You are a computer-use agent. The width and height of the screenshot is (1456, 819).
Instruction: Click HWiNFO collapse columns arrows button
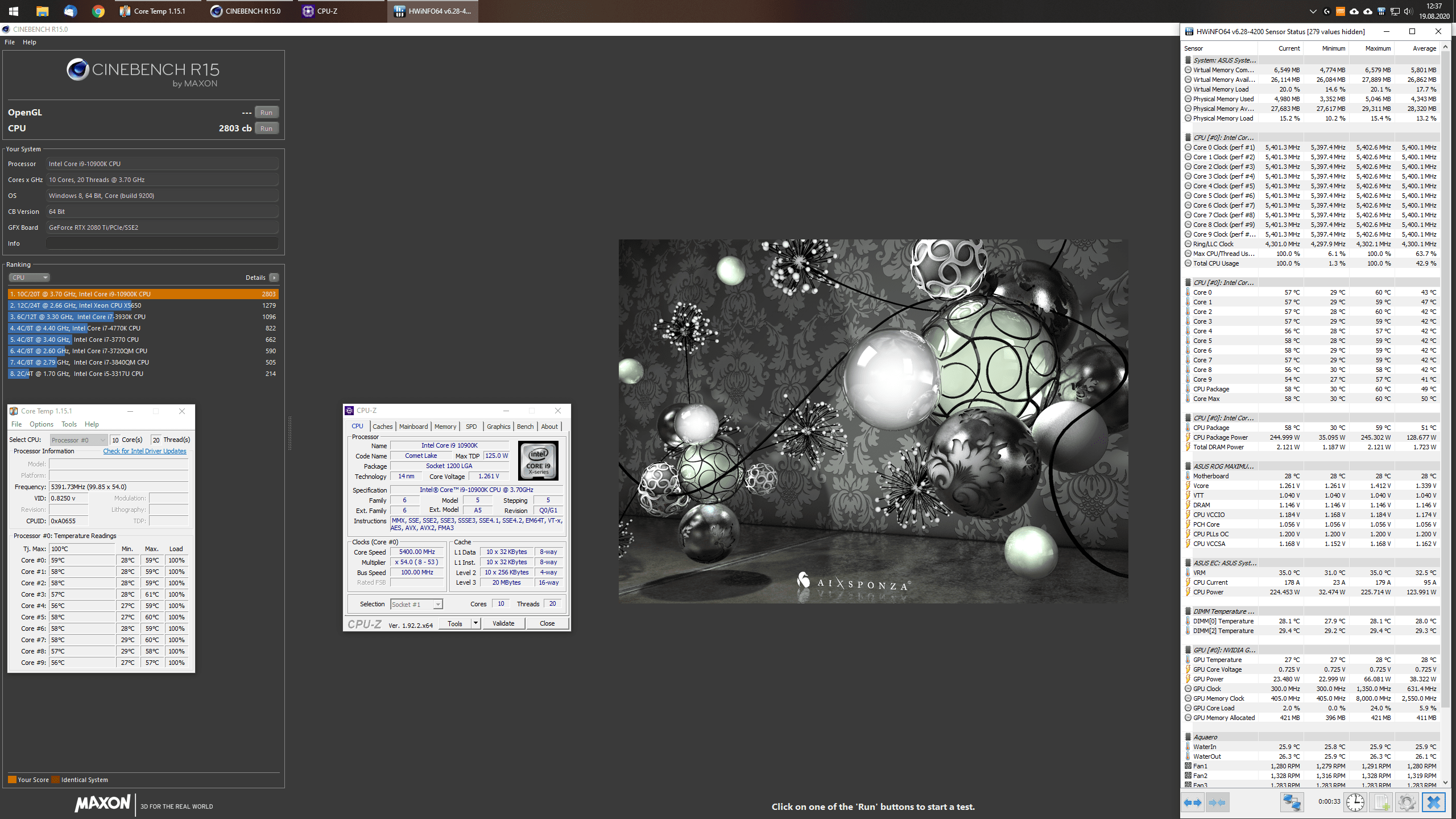[x=1217, y=803]
